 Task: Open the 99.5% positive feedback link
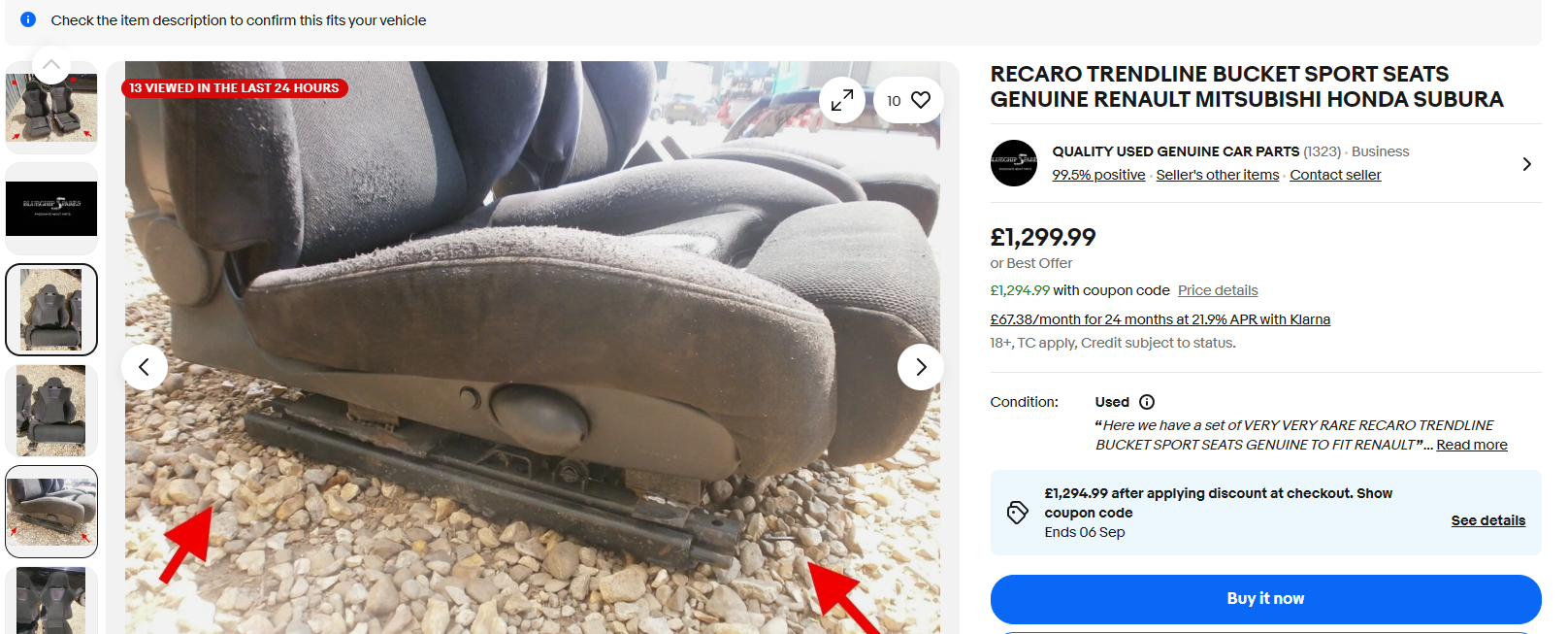(x=1098, y=175)
